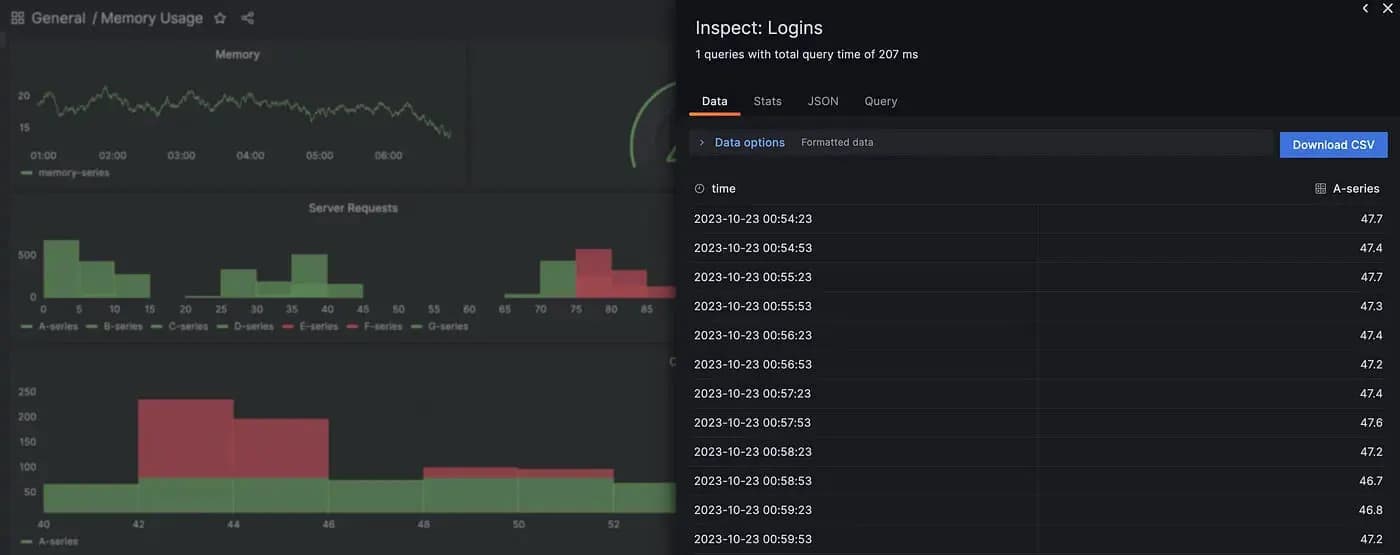Click the value 47.6 in A-series column
Image resolution: width=1400 pixels, height=555 pixels.
pos(1371,423)
